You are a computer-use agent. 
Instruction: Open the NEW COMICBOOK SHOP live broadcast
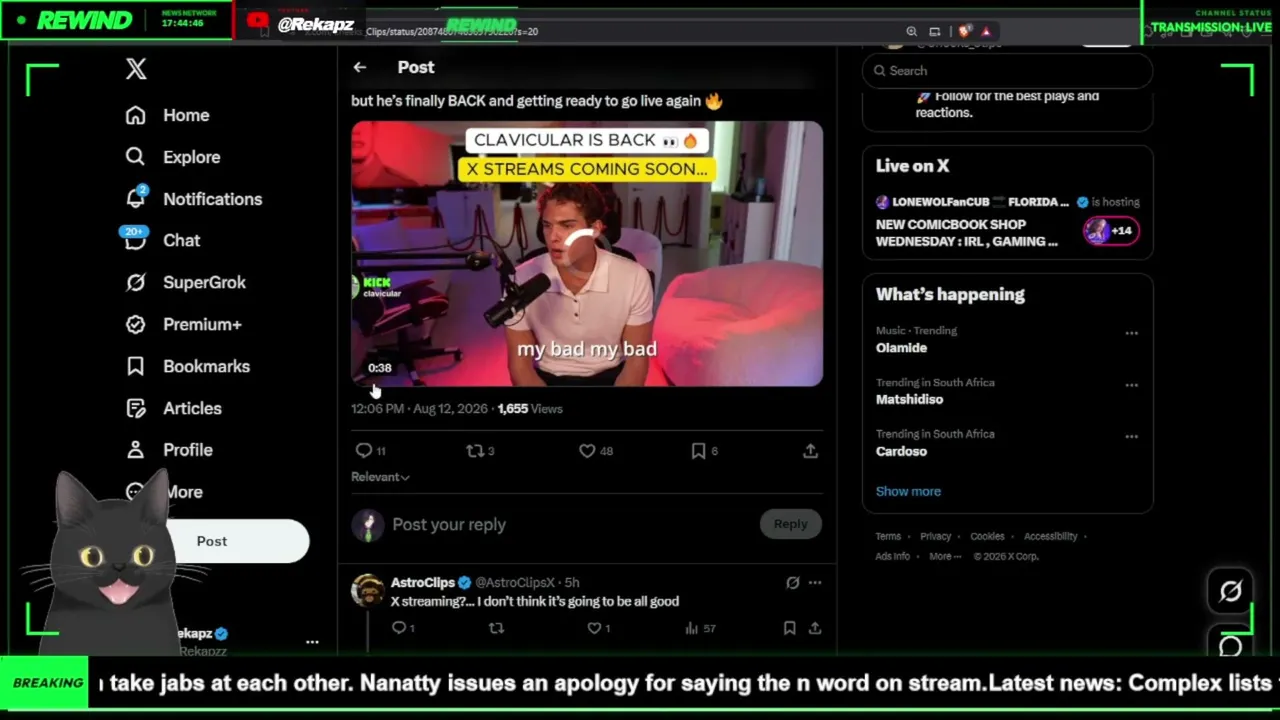(966, 233)
